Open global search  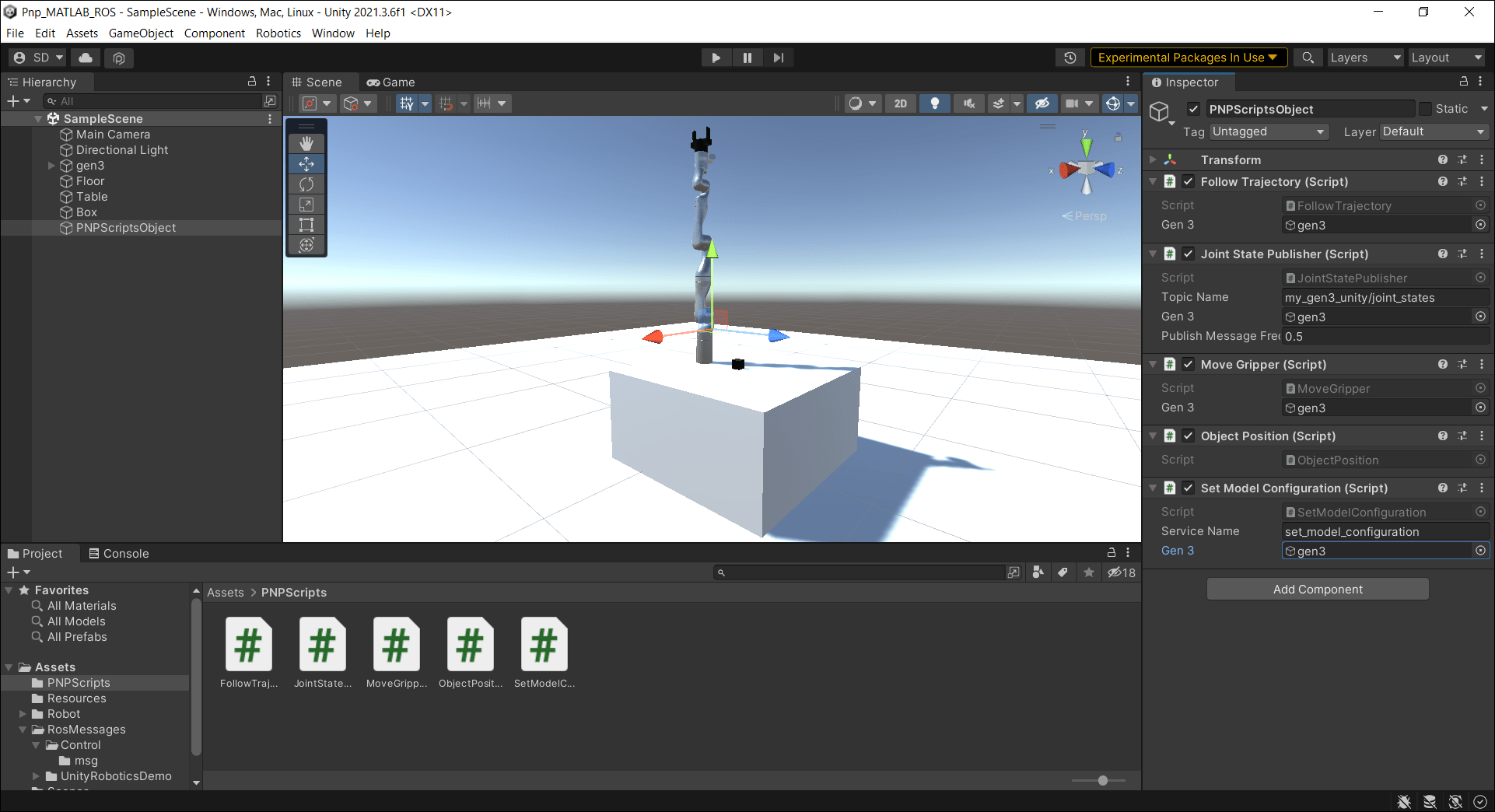pos(1308,58)
